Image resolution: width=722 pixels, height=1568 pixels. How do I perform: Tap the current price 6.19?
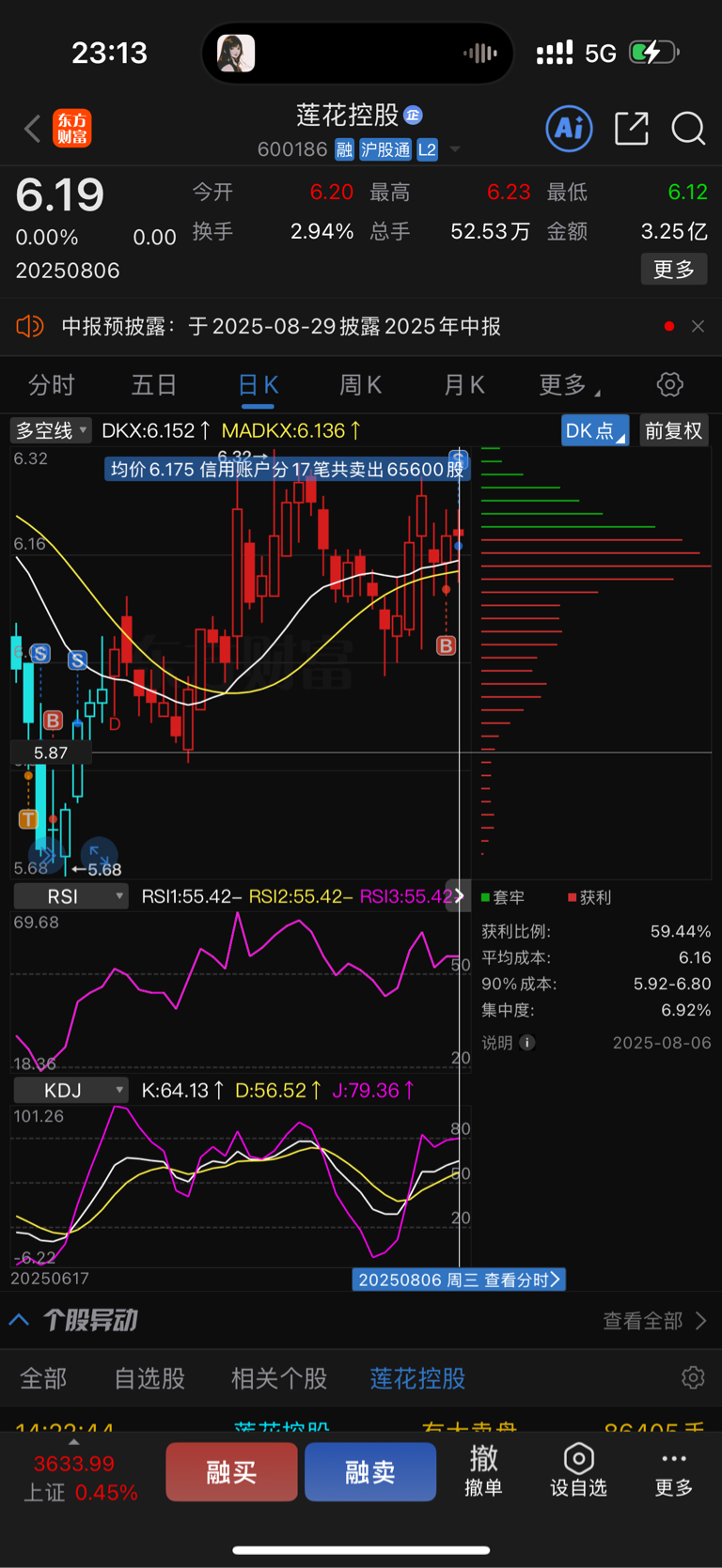(60, 195)
